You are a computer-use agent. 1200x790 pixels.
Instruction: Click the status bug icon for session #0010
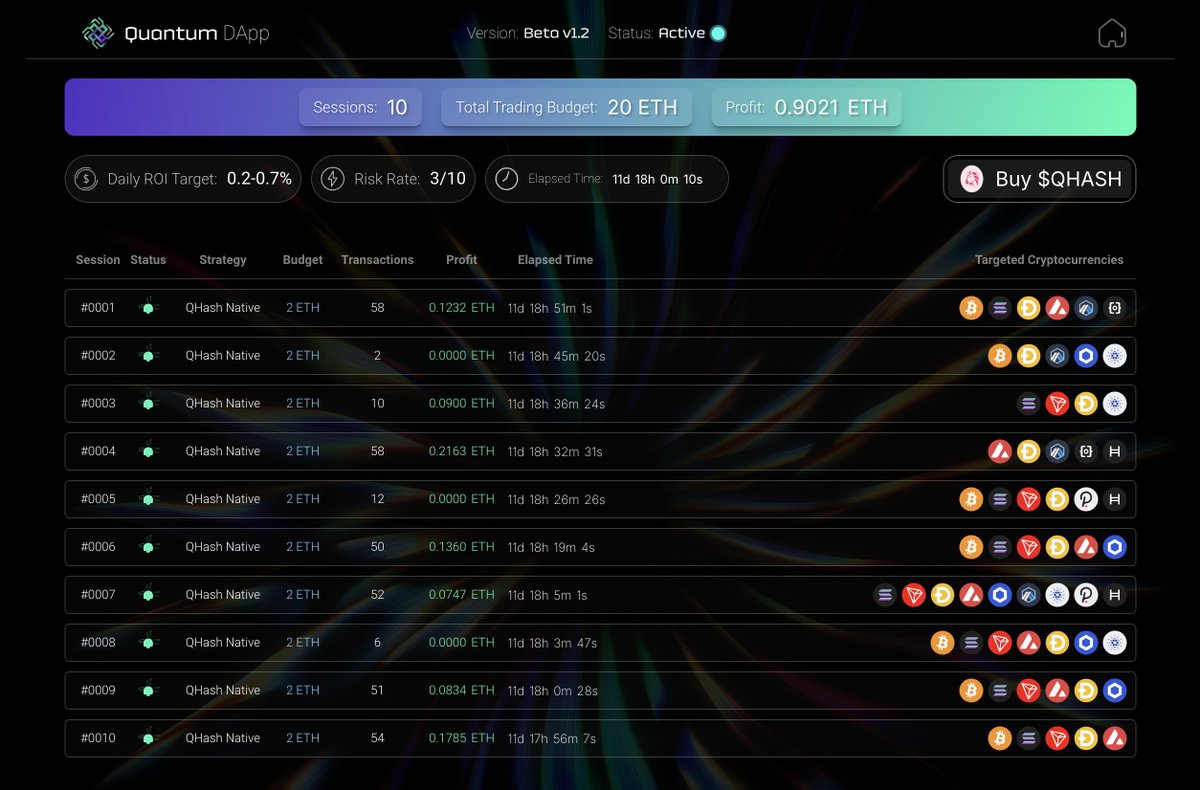[148, 738]
